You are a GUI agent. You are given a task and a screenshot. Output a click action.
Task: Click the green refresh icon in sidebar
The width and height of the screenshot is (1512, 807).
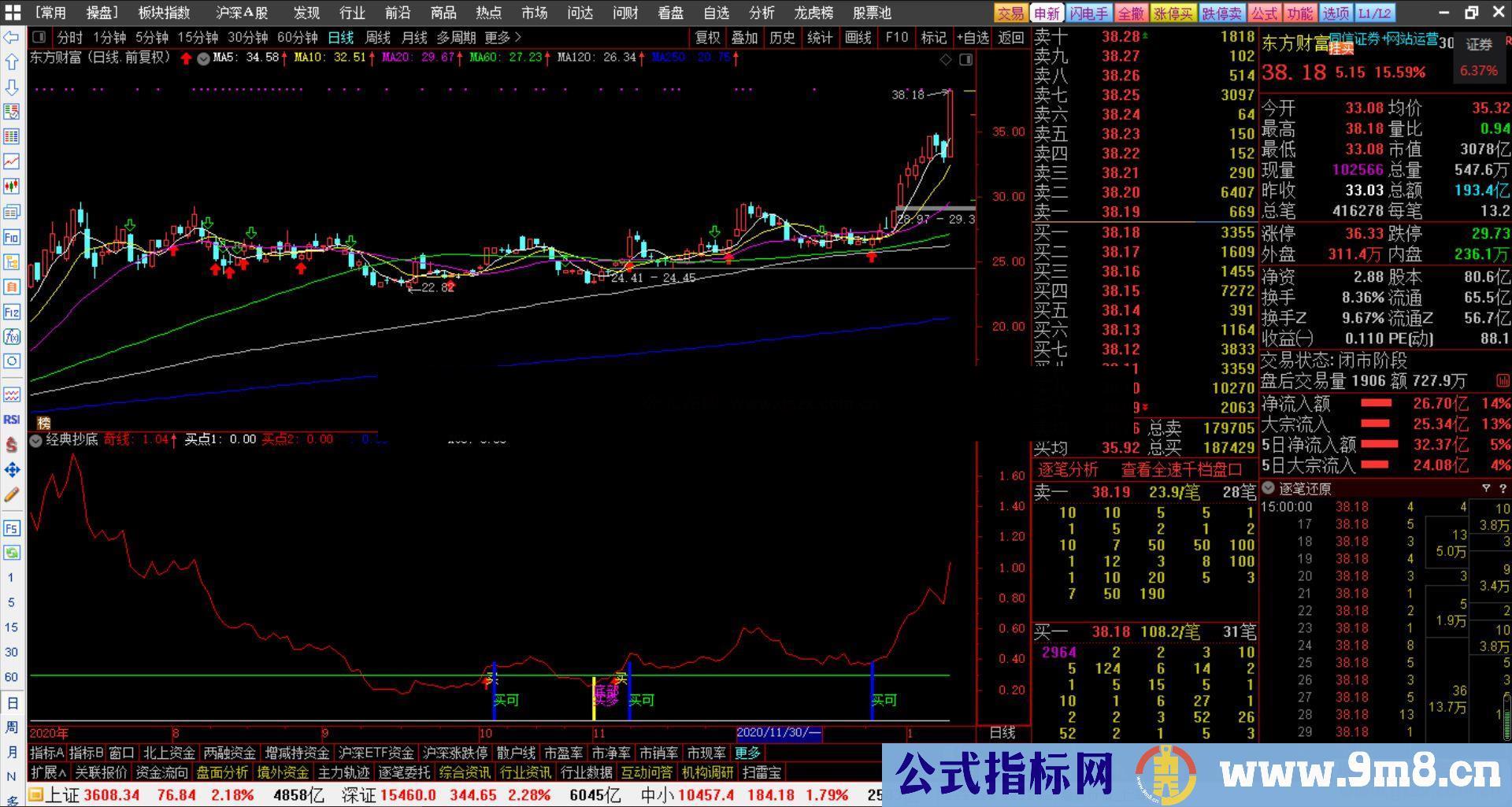pyautogui.click(x=11, y=553)
